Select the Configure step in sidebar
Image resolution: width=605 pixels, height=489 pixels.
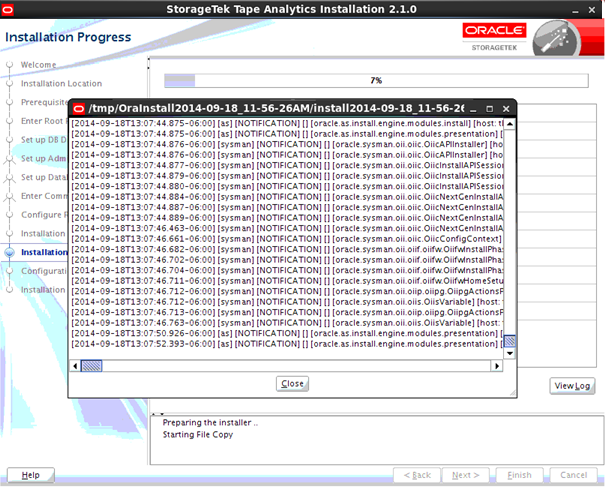click(44, 215)
